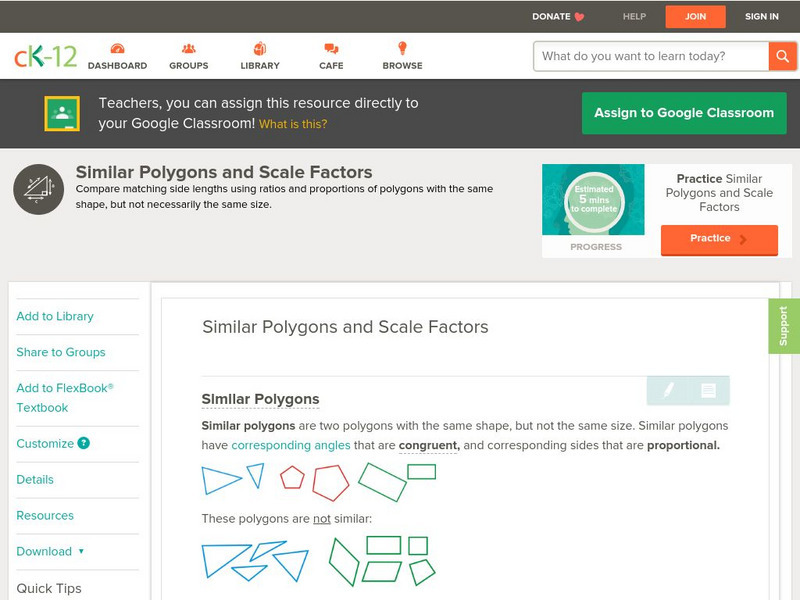The width and height of the screenshot is (800, 600).
Task: Select Share to Groups option
Action: (x=61, y=352)
